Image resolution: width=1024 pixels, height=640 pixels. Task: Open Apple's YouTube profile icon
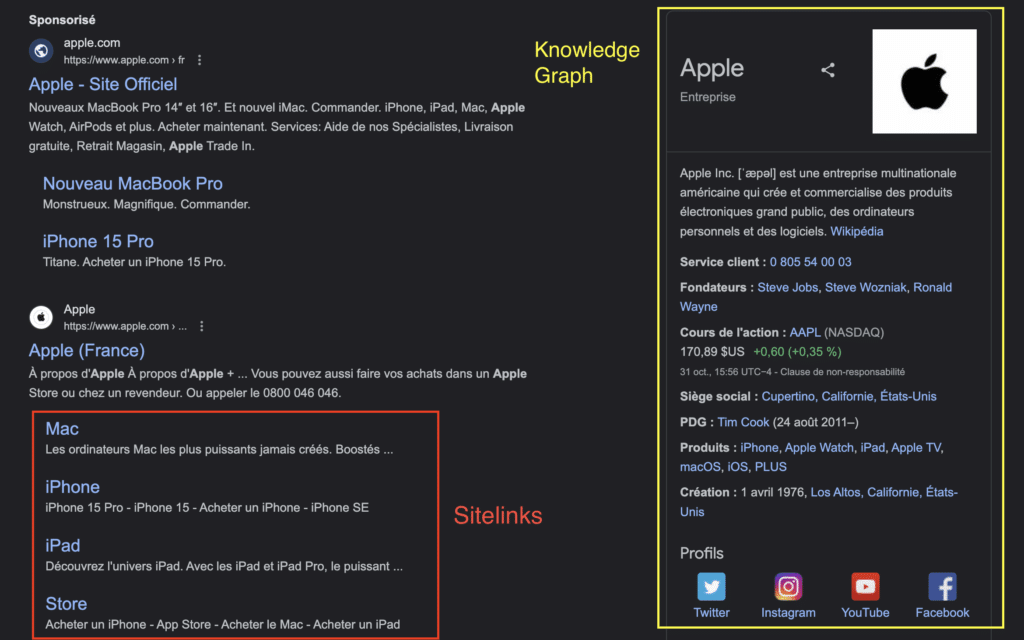tap(865, 586)
